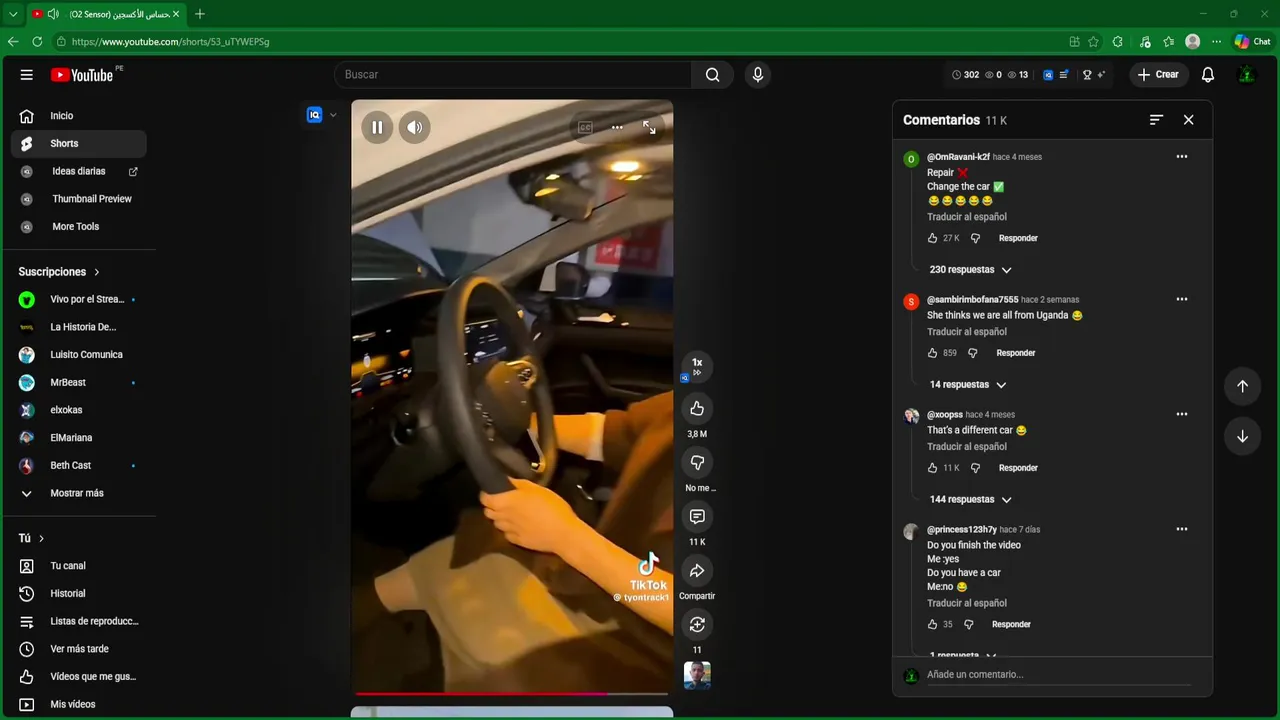
Task: Dislike the @OmRavani-k2f comment
Action: click(975, 238)
